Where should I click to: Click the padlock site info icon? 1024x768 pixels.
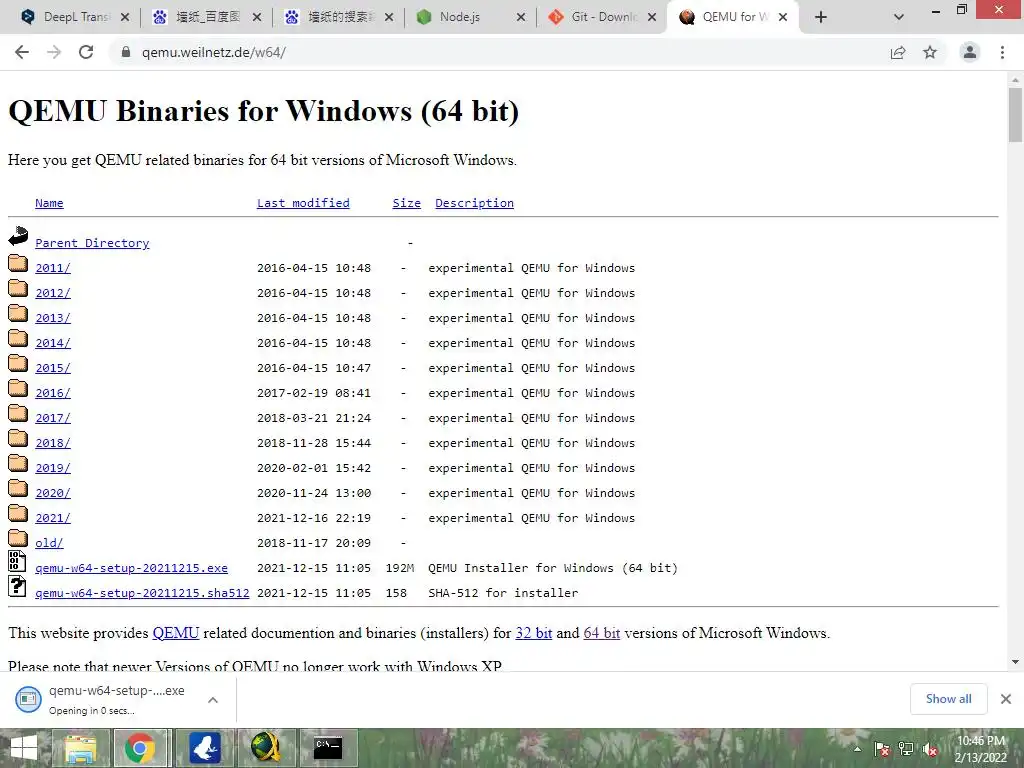[x=126, y=52]
